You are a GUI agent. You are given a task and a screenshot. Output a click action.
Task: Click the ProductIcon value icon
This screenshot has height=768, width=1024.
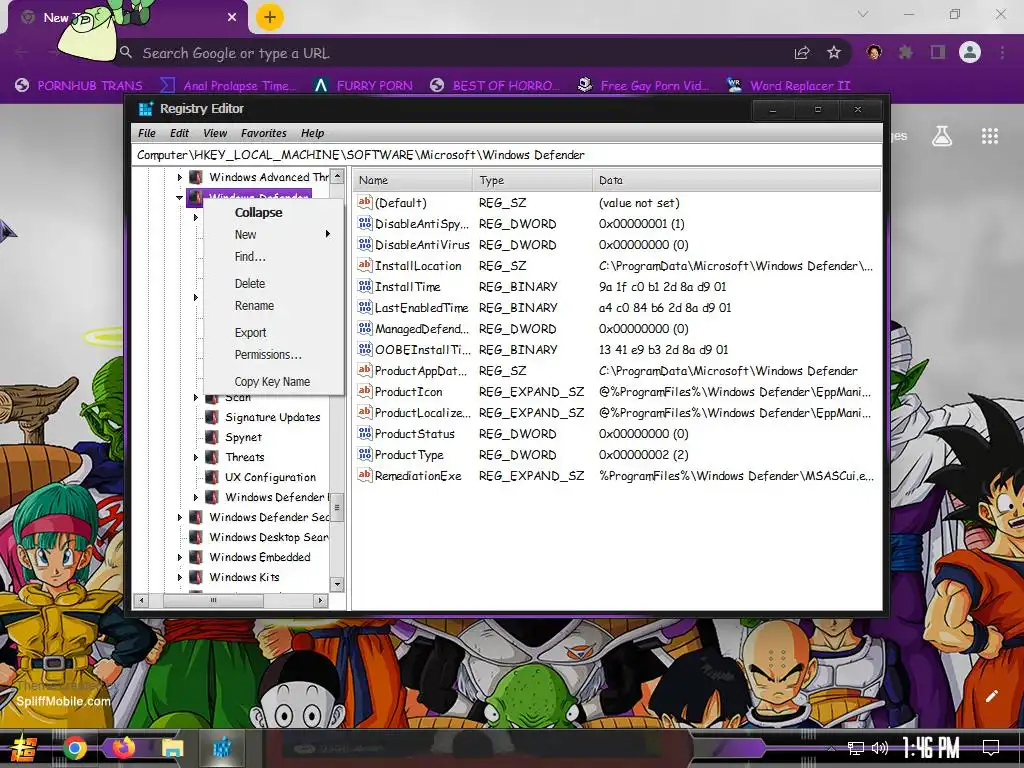click(x=364, y=391)
